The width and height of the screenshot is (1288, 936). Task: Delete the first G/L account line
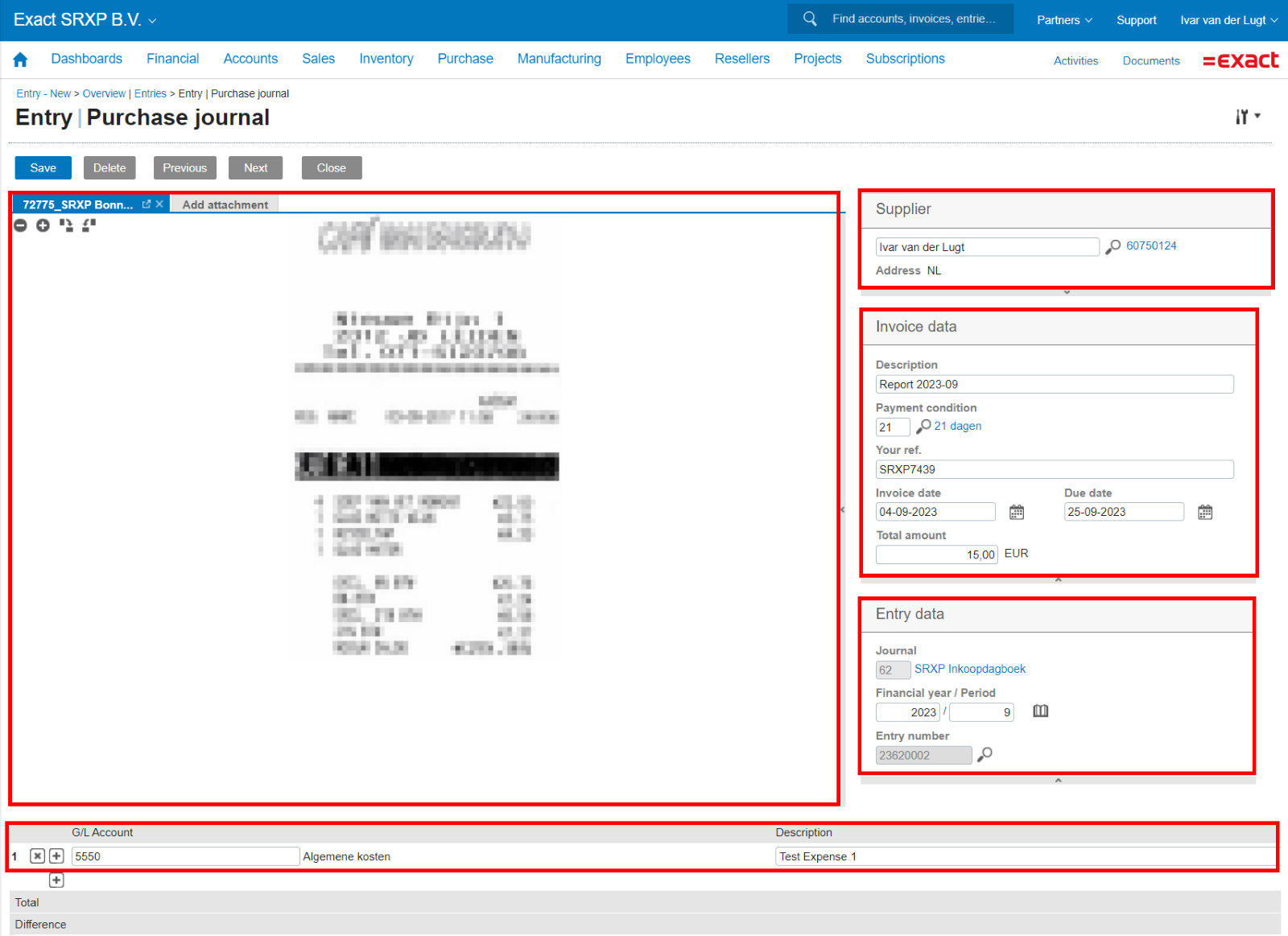[x=36, y=856]
